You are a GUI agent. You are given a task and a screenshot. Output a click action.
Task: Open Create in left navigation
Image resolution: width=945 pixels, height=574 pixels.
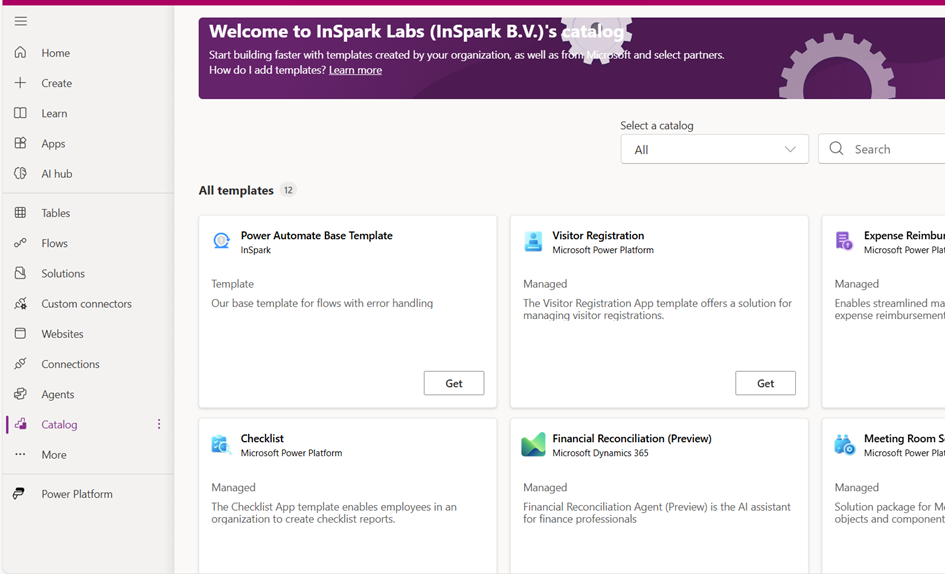[x=57, y=83]
